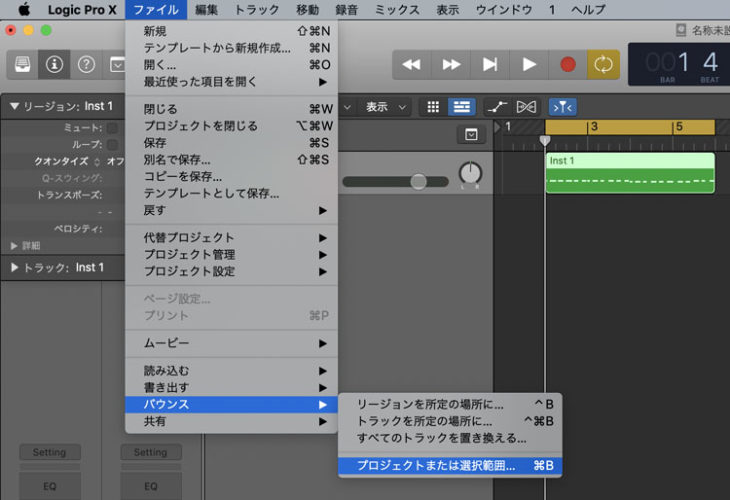
Task: Open Quick Help question mark button
Action: (86, 64)
